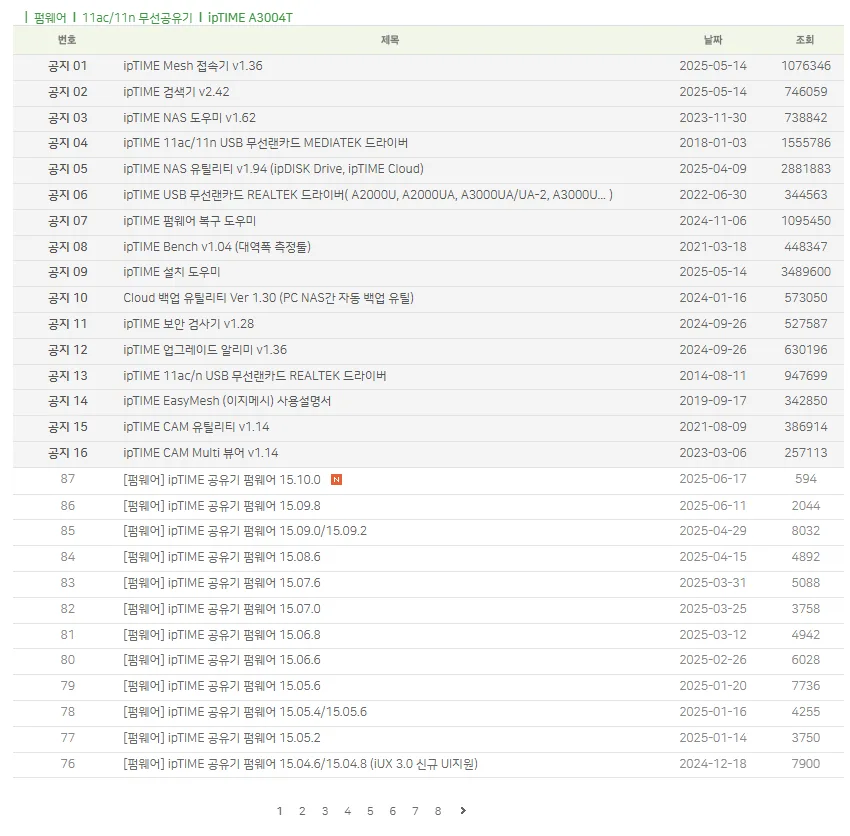Open firmware 15.06.6 post
Viewport: 850px width, 836px height.
(x=222, y=660)
